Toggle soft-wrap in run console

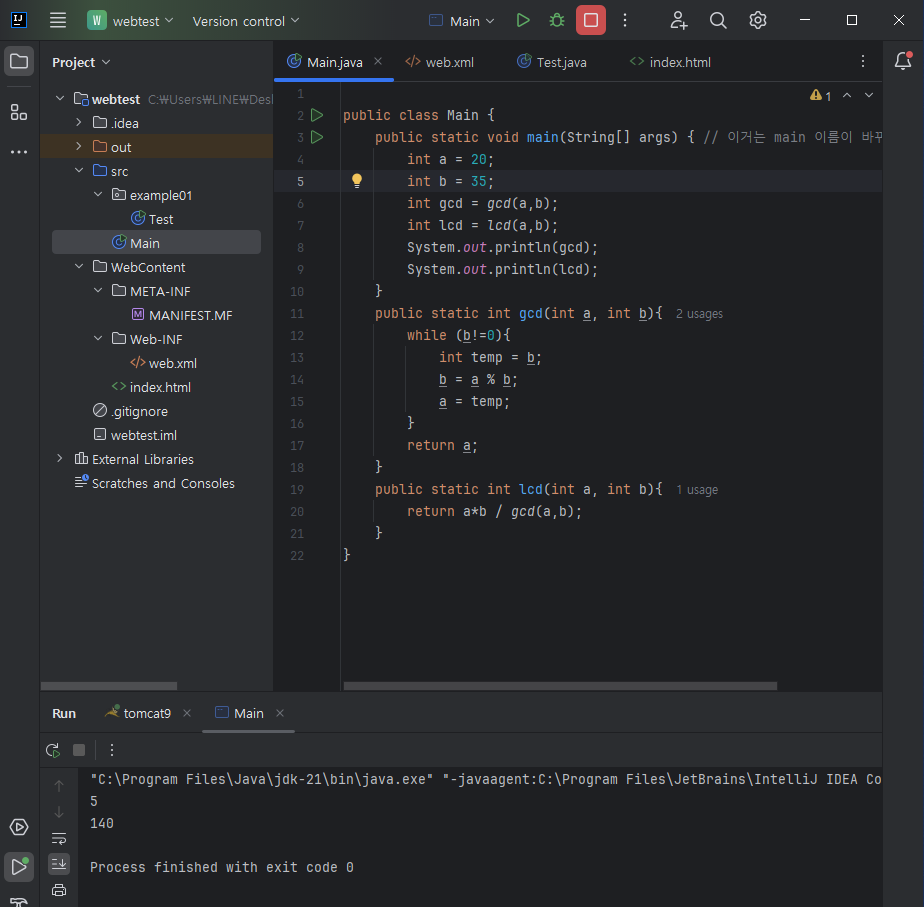pos(59,839)
